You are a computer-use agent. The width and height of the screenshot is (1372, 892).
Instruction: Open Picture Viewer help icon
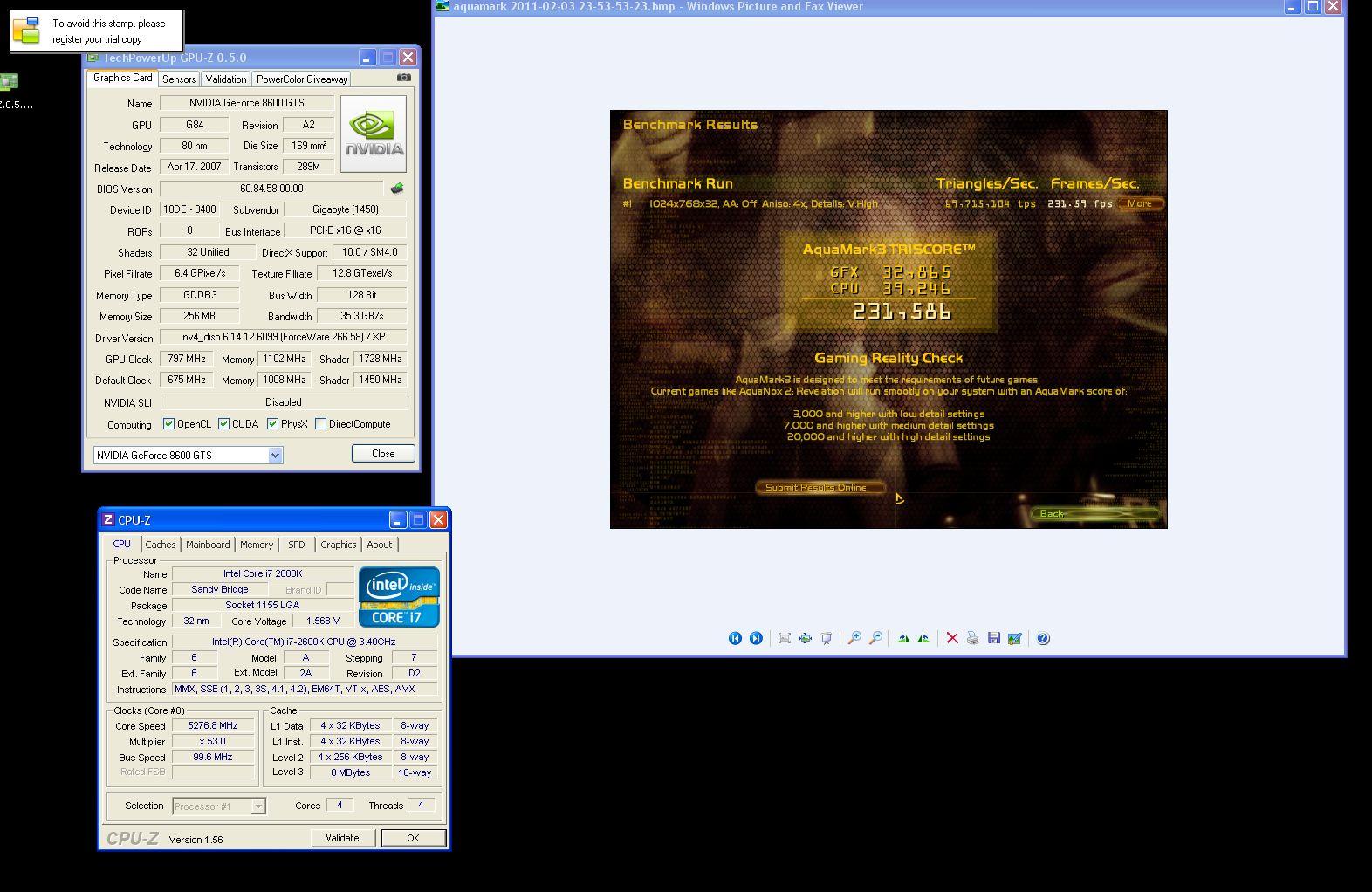[1043, 638]
